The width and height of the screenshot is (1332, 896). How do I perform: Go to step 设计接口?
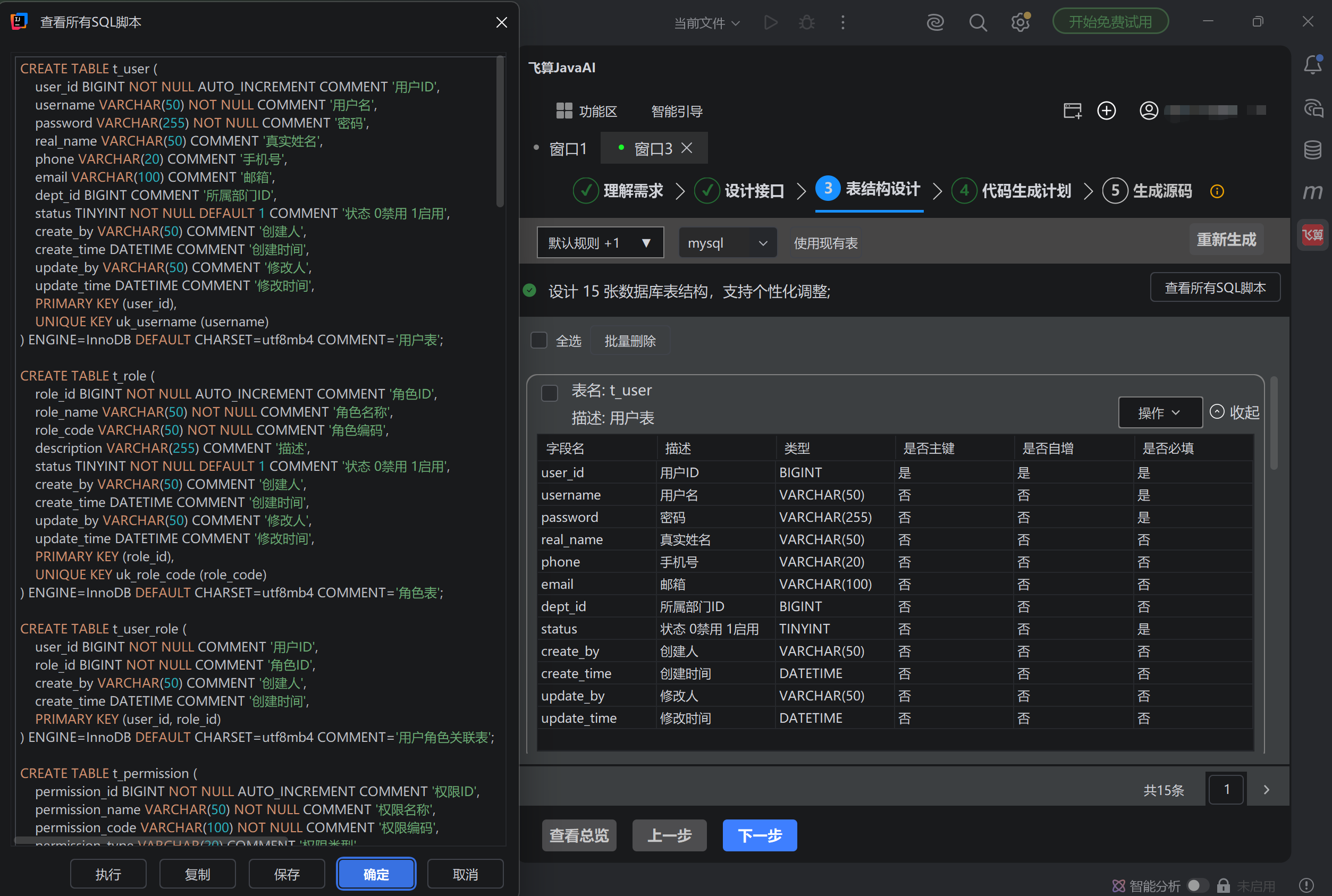[x=739, y=191]
